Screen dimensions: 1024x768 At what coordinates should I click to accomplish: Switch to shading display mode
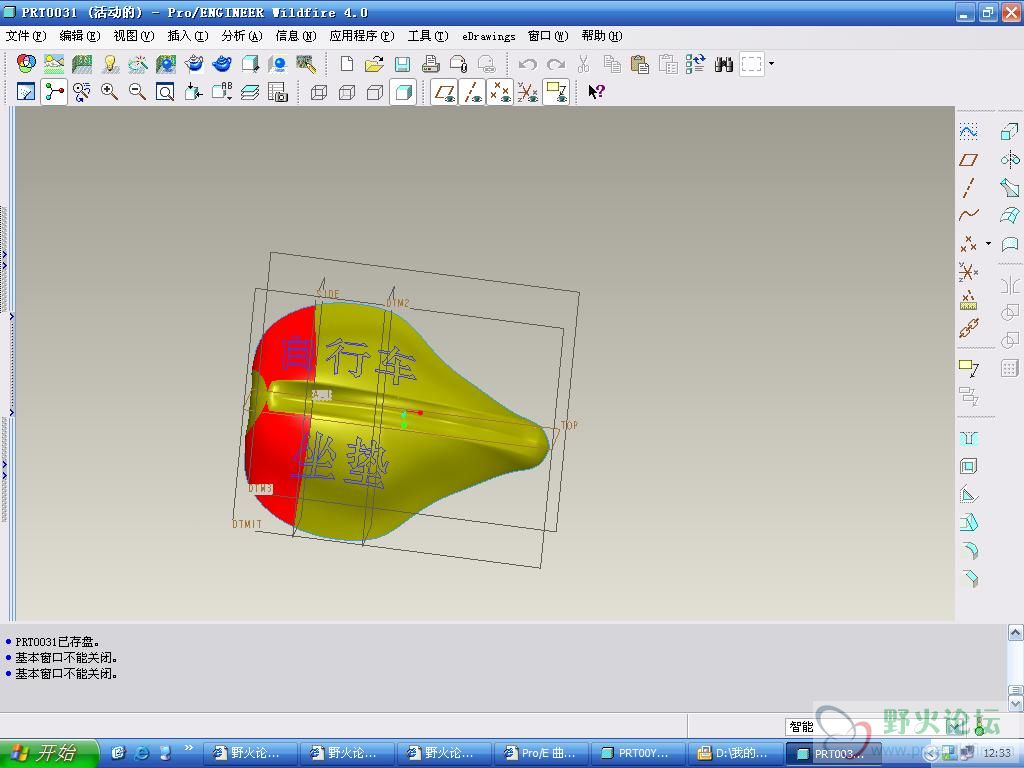coord(403,92)
